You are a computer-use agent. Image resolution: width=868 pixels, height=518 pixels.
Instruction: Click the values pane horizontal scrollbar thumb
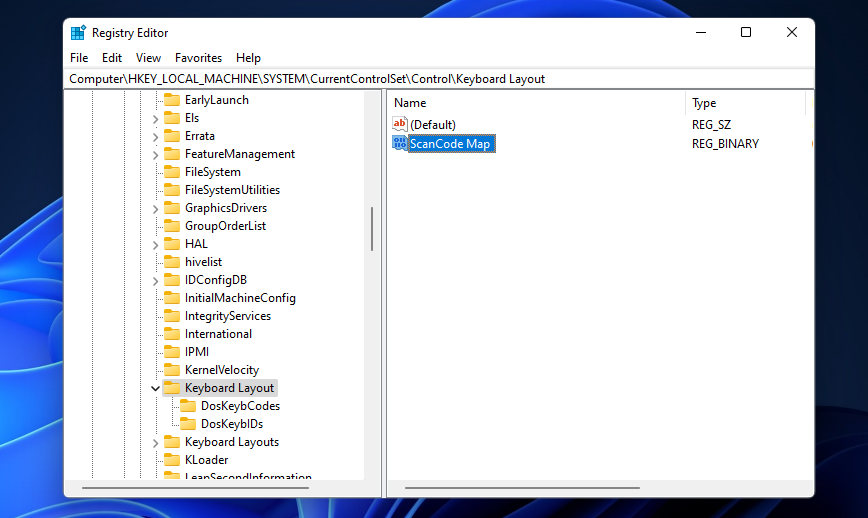point(522,488)
